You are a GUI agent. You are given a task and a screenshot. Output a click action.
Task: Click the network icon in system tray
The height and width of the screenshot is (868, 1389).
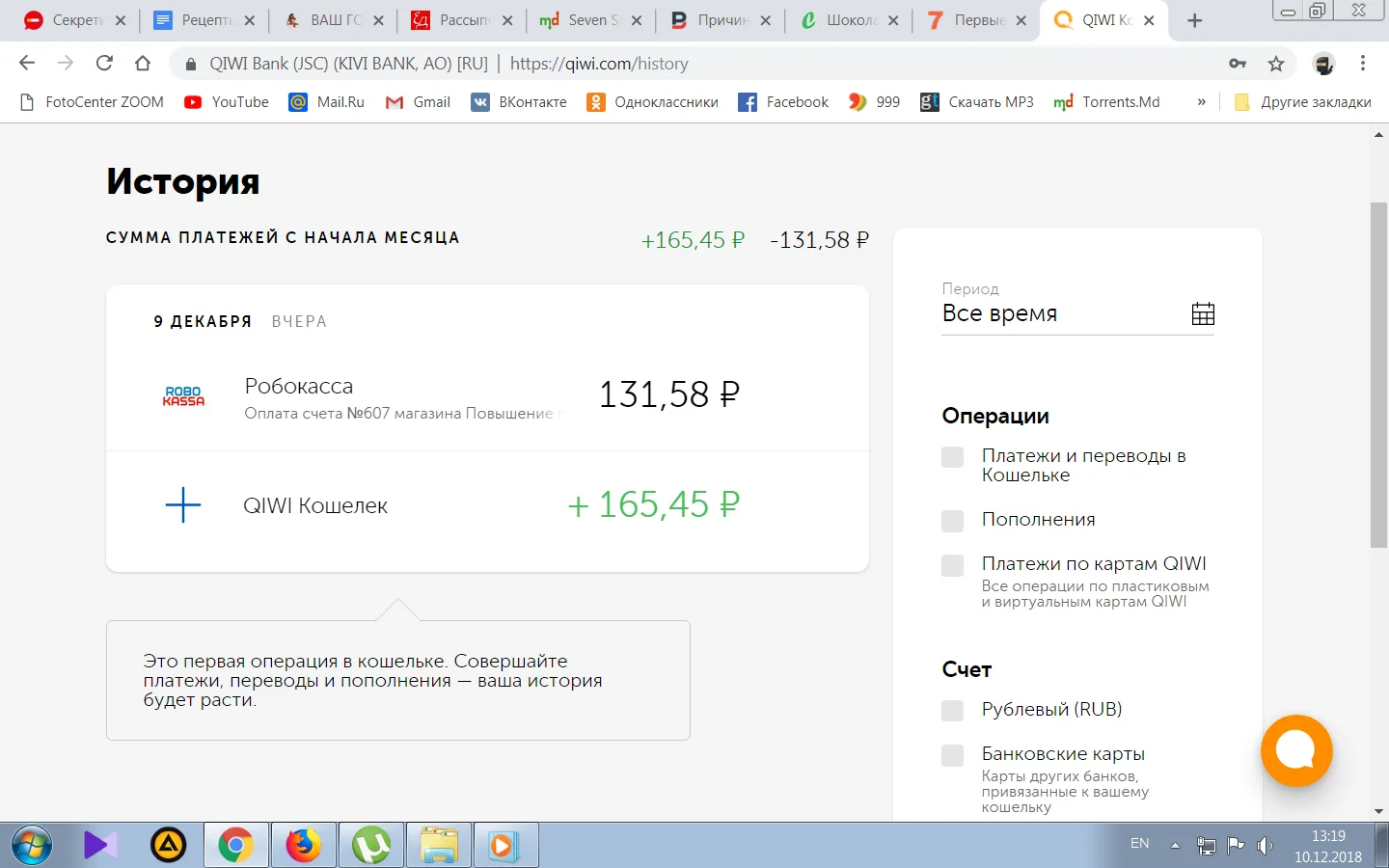click(1206, 846)
